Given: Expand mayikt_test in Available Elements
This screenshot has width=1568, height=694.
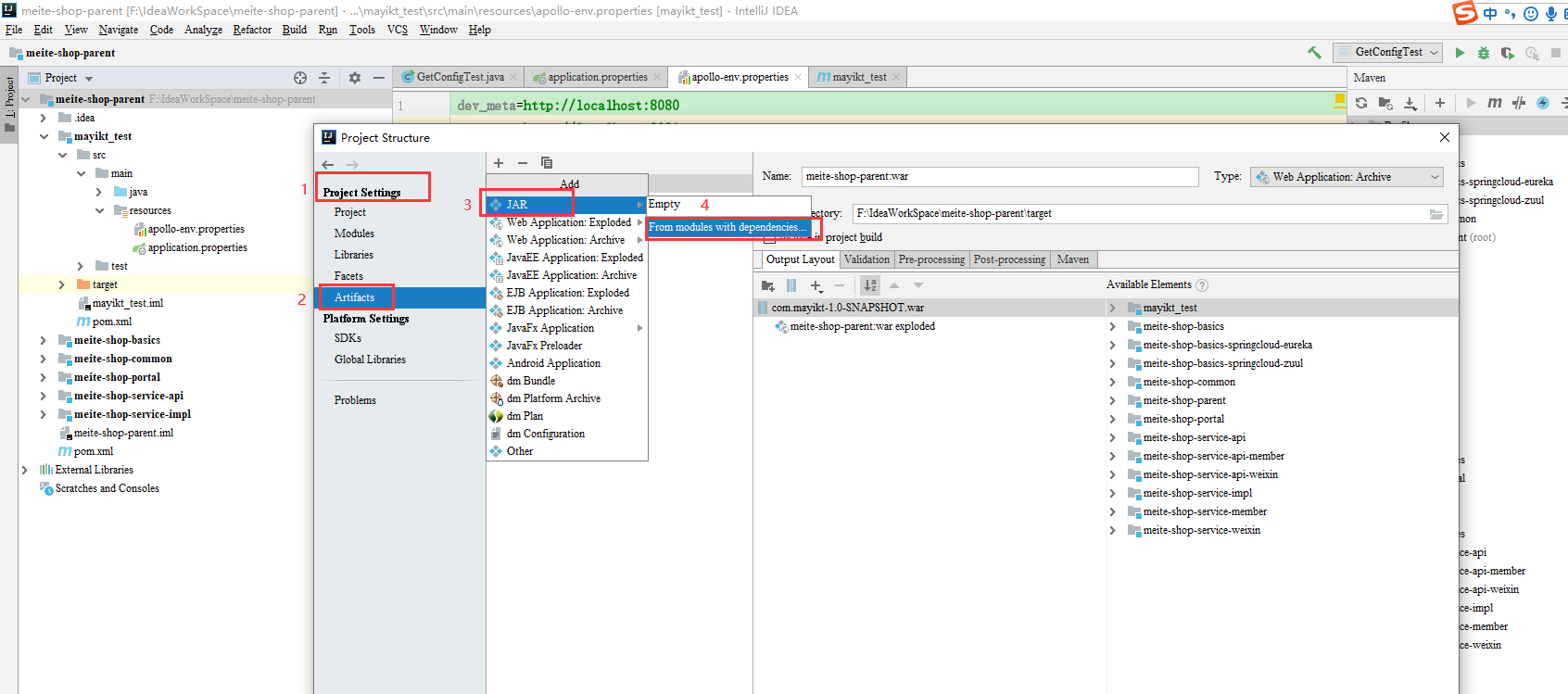Looking at the screenshot, I should (1112, 308).
